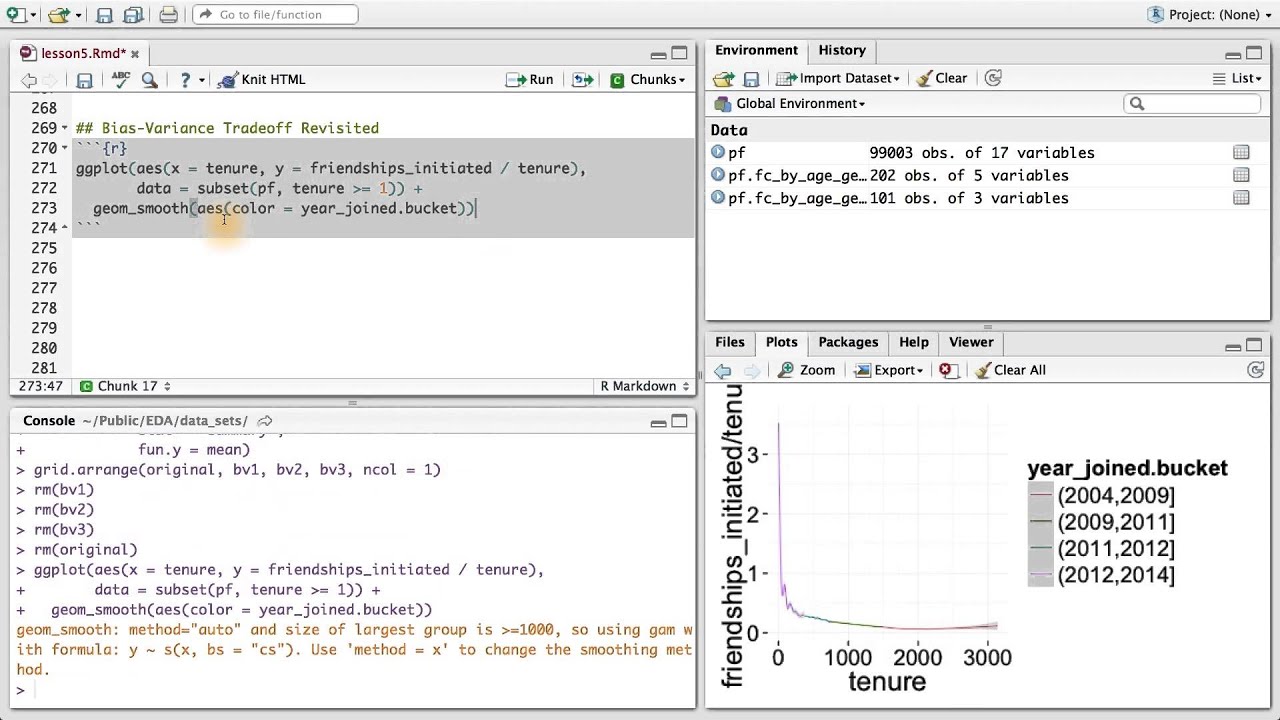Click the Save All icon
The image size is (1280, 720).
click(132, 15)
